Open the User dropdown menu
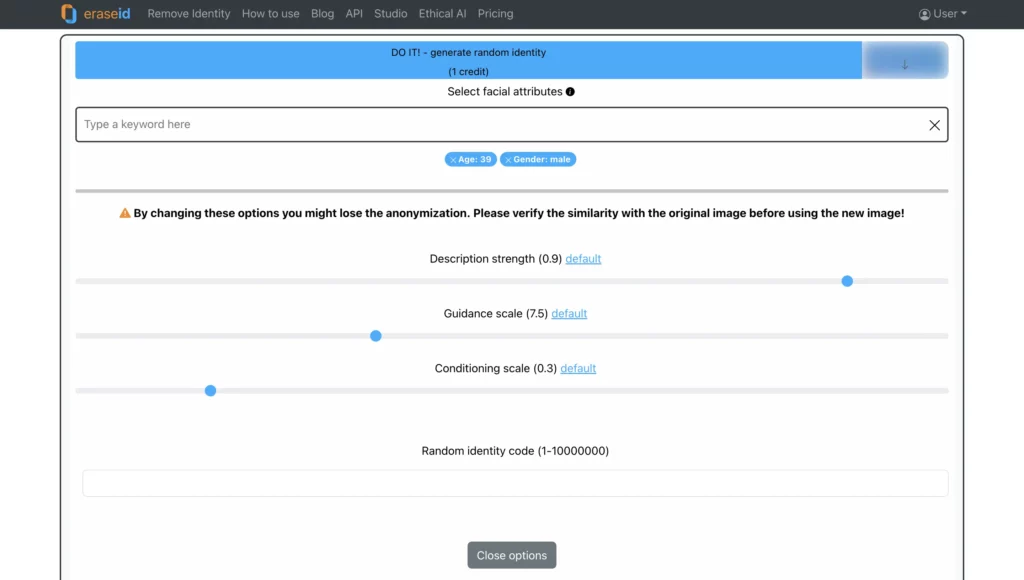Screen dimensions: 1024x580 944,14
